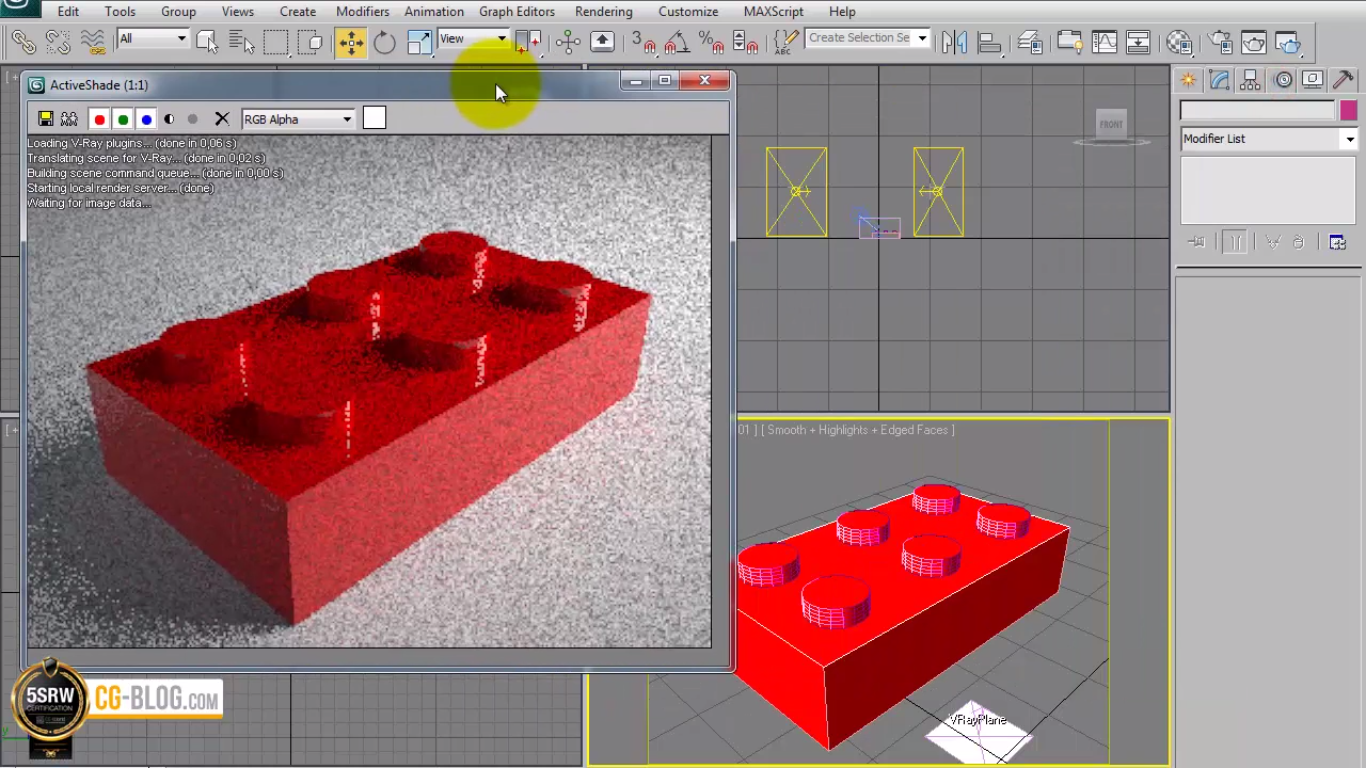
Task: Switch to the Create command panel tab
Action: 1188,80
